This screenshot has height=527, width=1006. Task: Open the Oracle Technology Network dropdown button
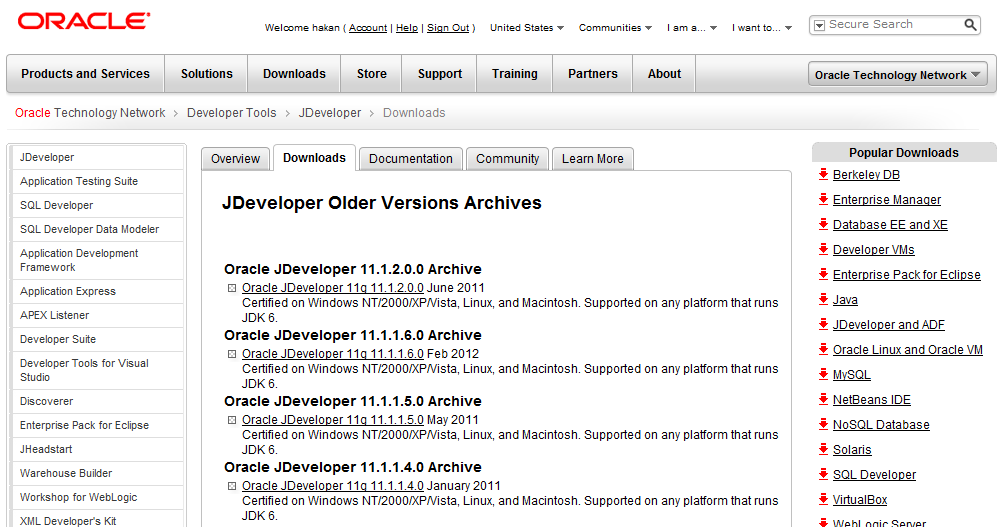click(x=898, y=74)
